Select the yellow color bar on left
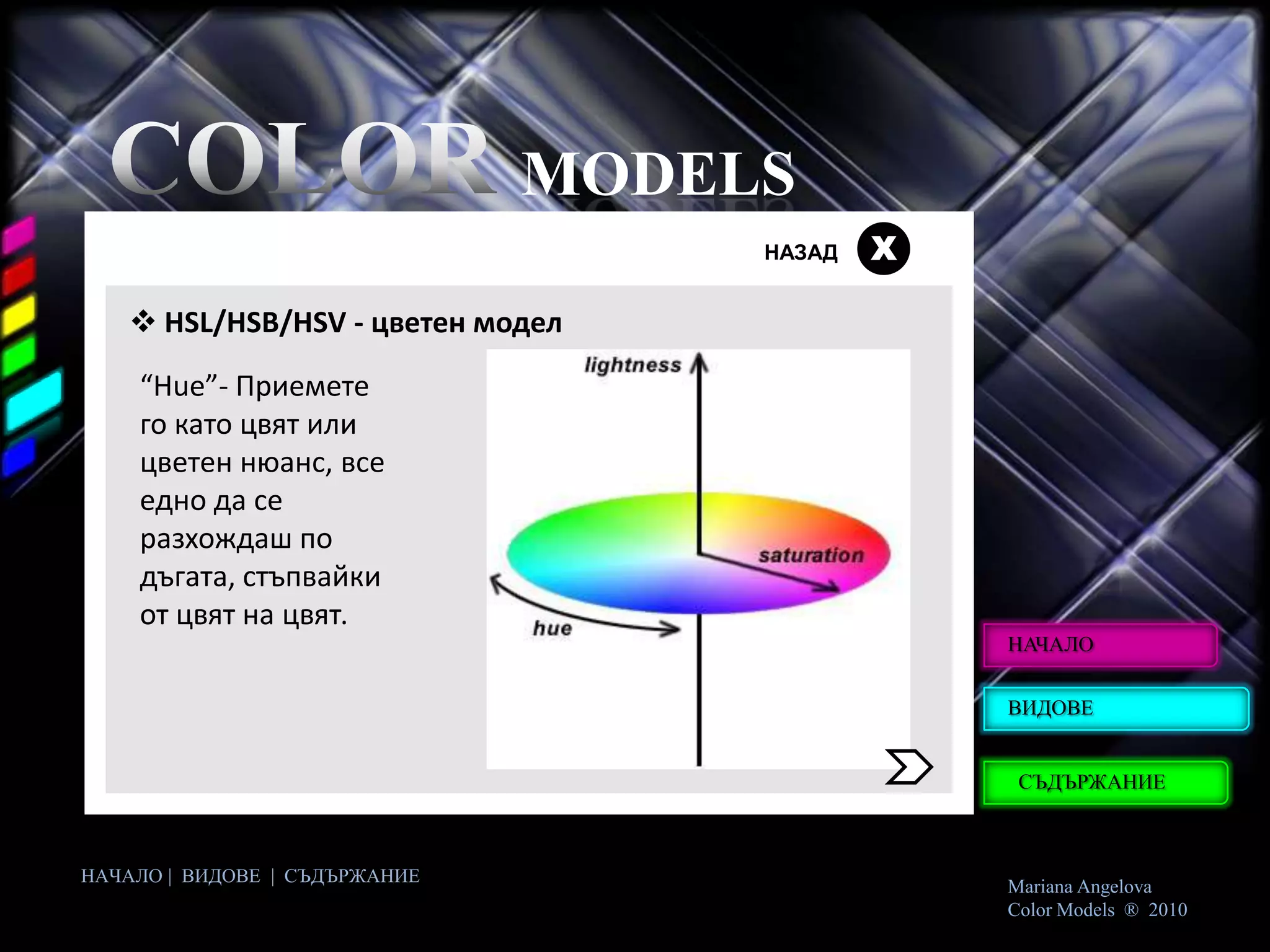1270x952 pixels. pyautogui.click(x=19, y=315)
